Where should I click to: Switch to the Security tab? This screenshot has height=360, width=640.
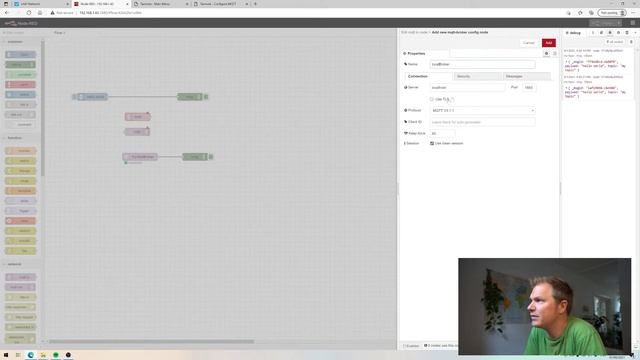pos(477,76)
